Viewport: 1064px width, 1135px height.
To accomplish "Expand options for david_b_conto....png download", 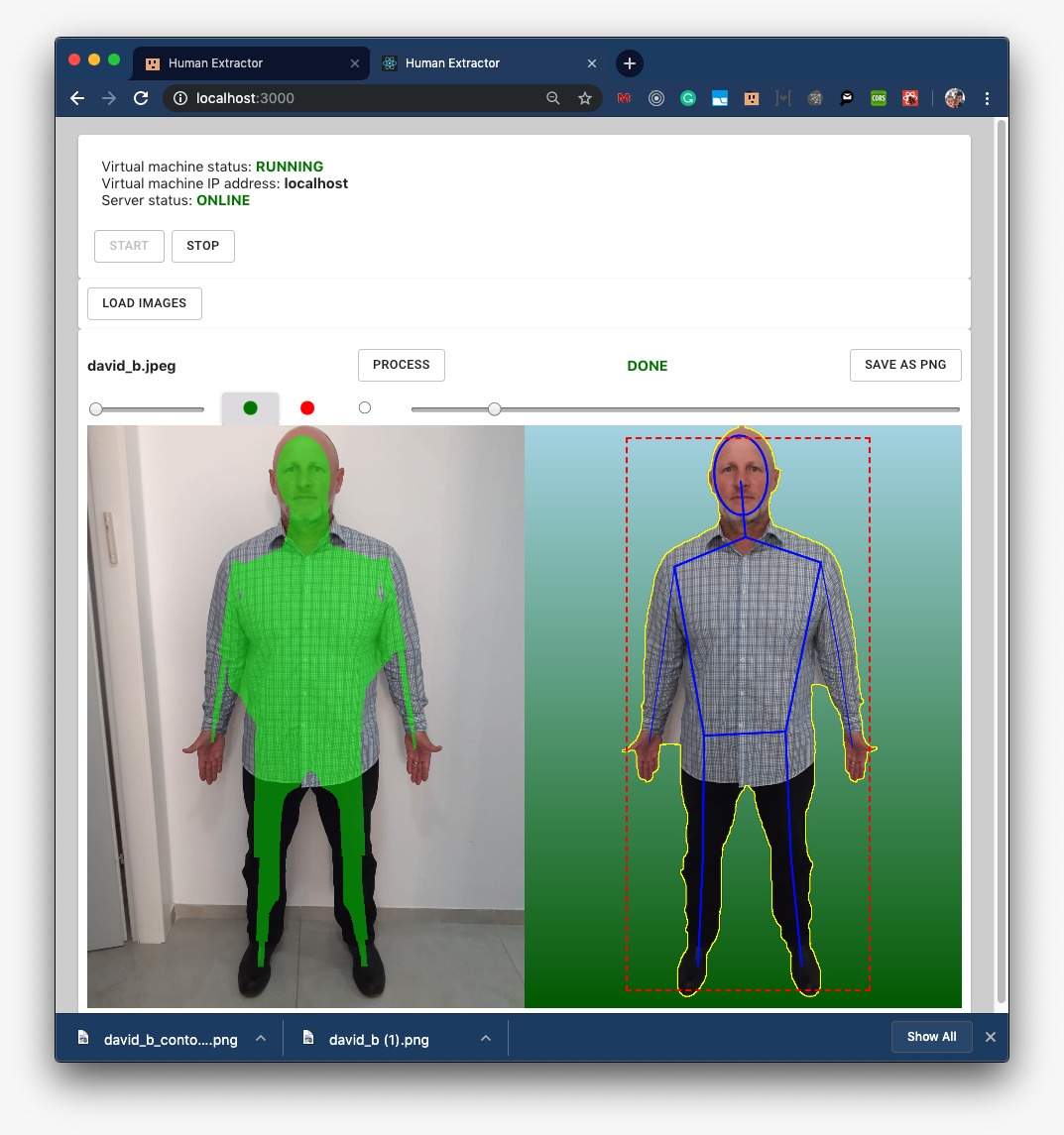I will click(x=261, y=1039).
